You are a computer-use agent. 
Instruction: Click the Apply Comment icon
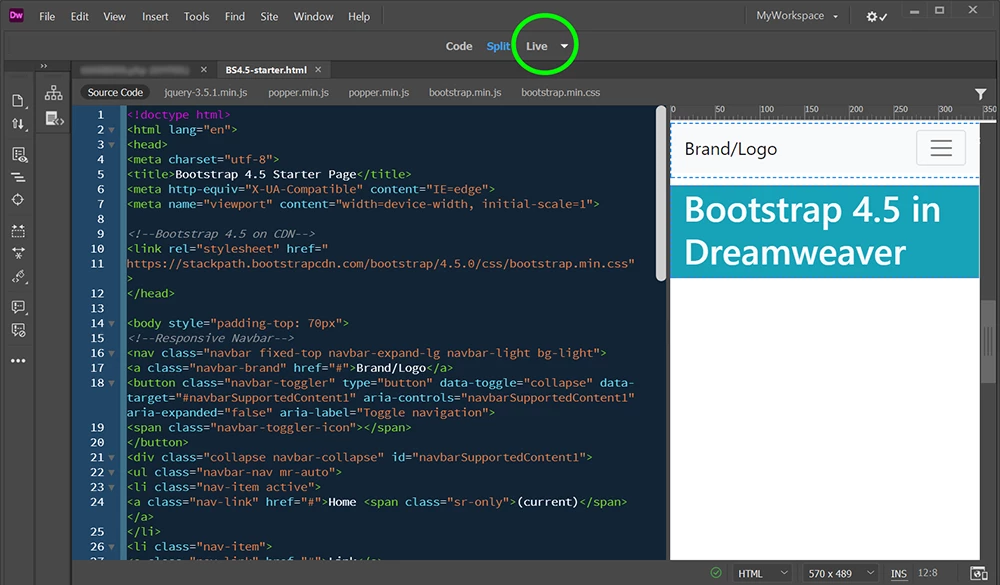coord(18,307)
